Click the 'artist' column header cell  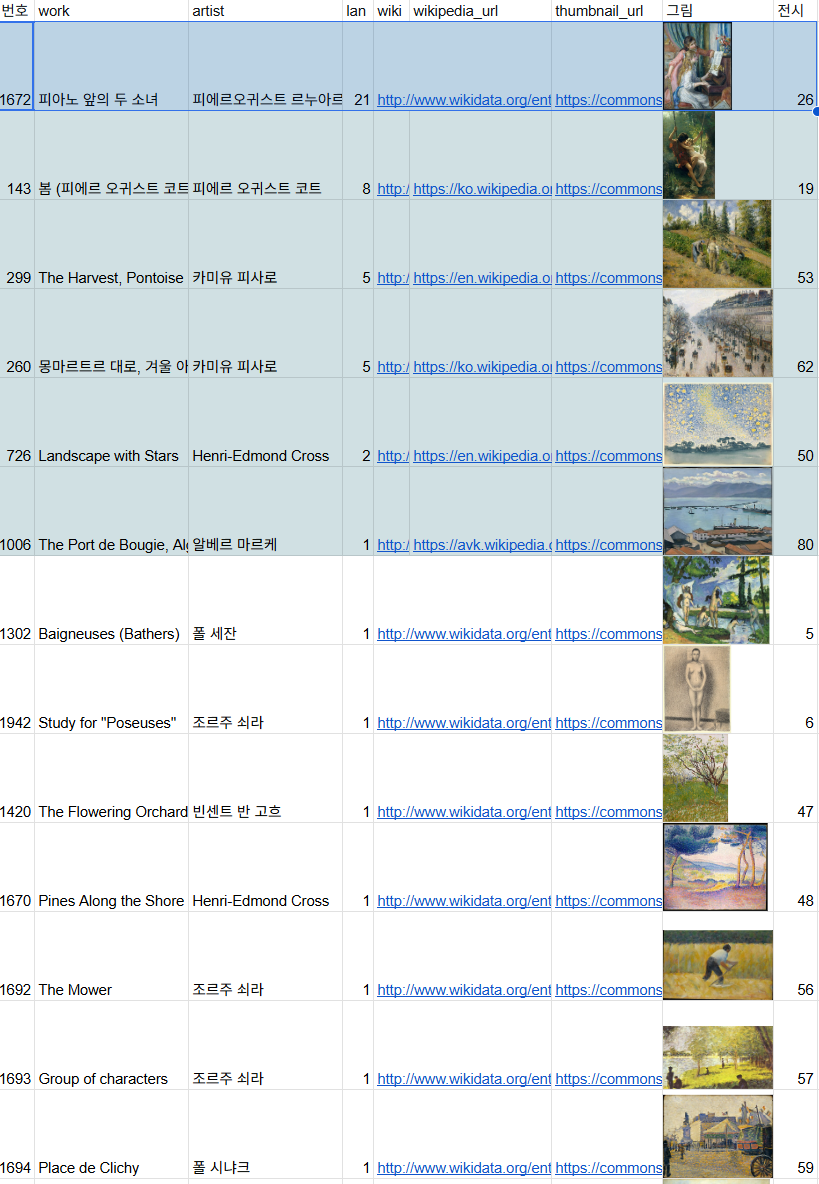point(266,11)
